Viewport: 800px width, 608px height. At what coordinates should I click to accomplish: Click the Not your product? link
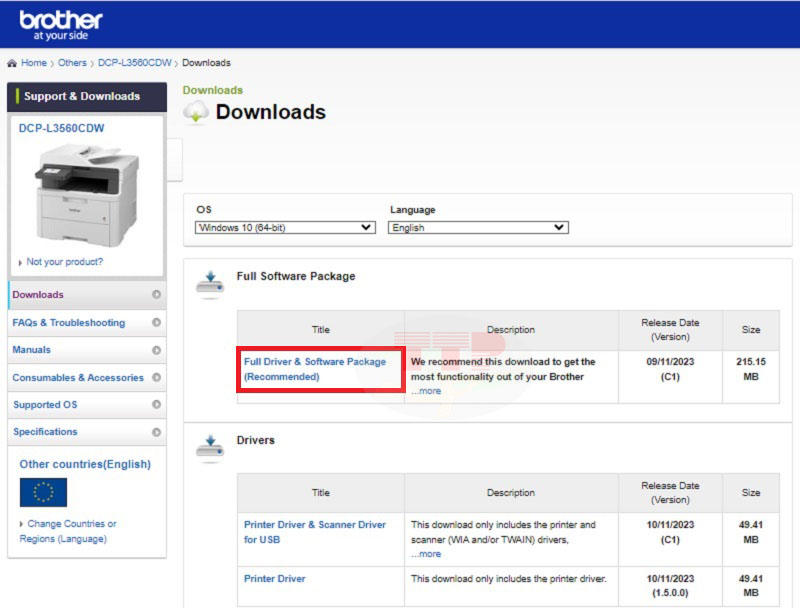pyautogui.click(x=64, y=262)
